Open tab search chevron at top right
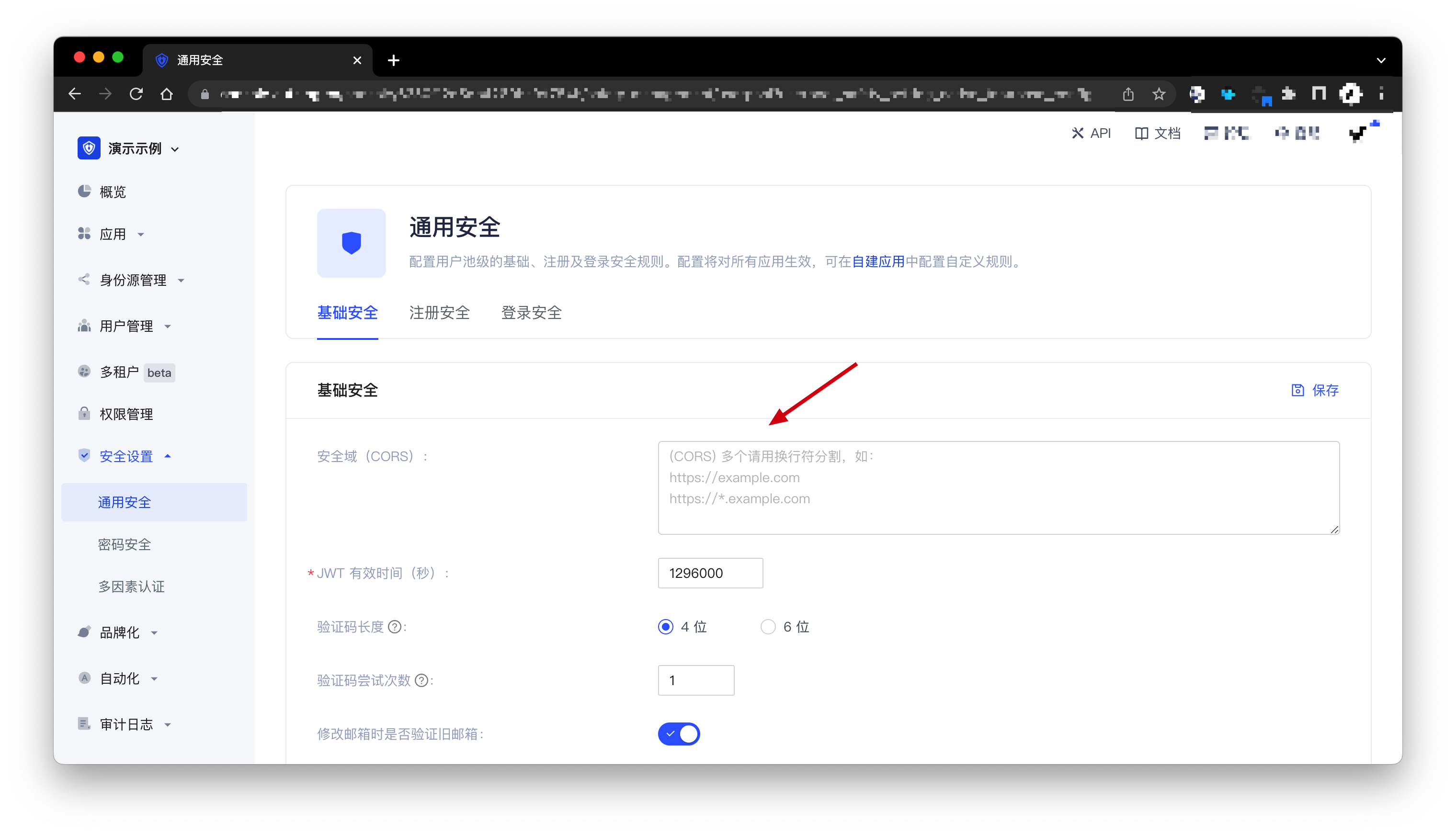Screen dimensions: 1456x835 [1381, 60]
